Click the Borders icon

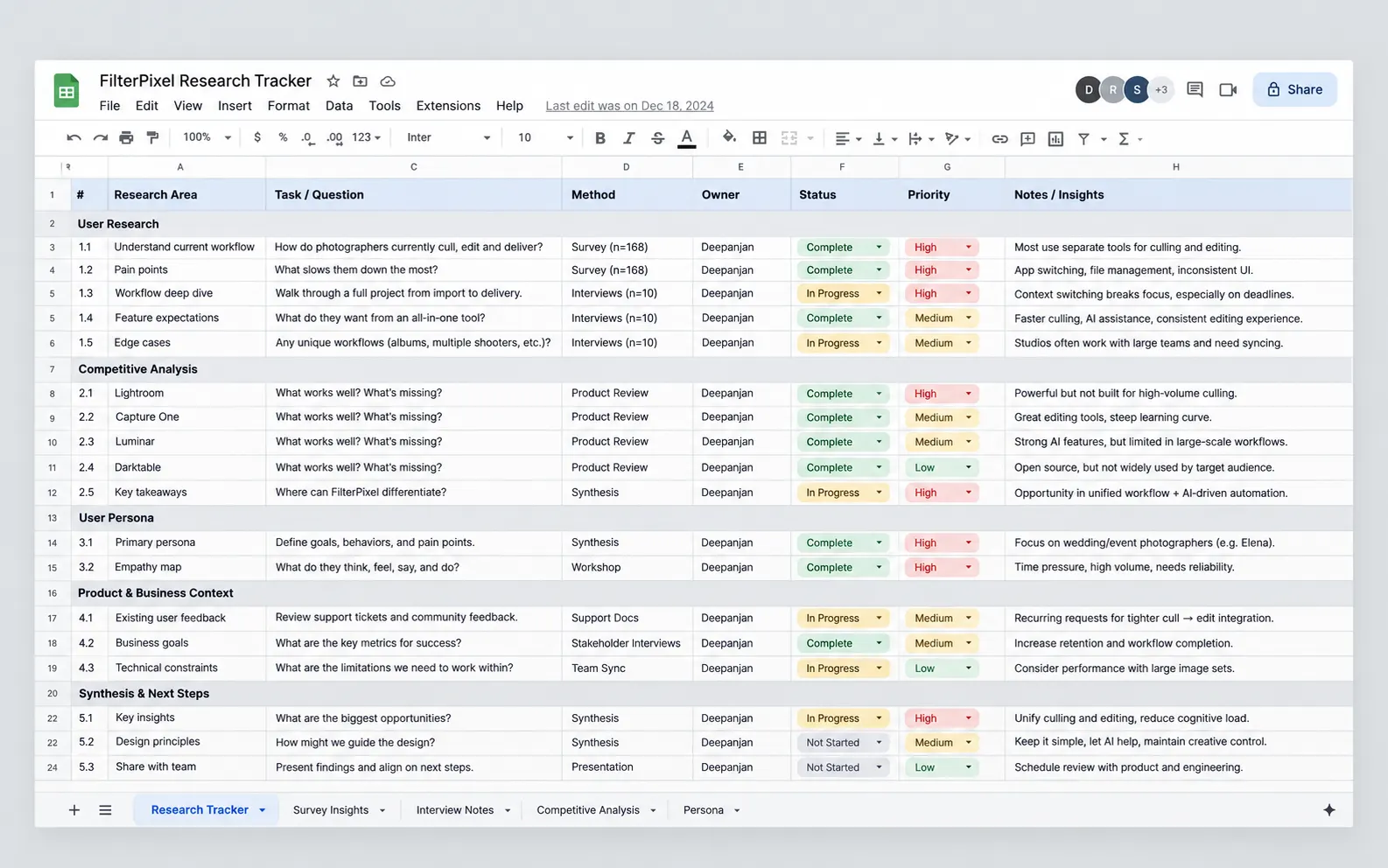tap(760, 137)
